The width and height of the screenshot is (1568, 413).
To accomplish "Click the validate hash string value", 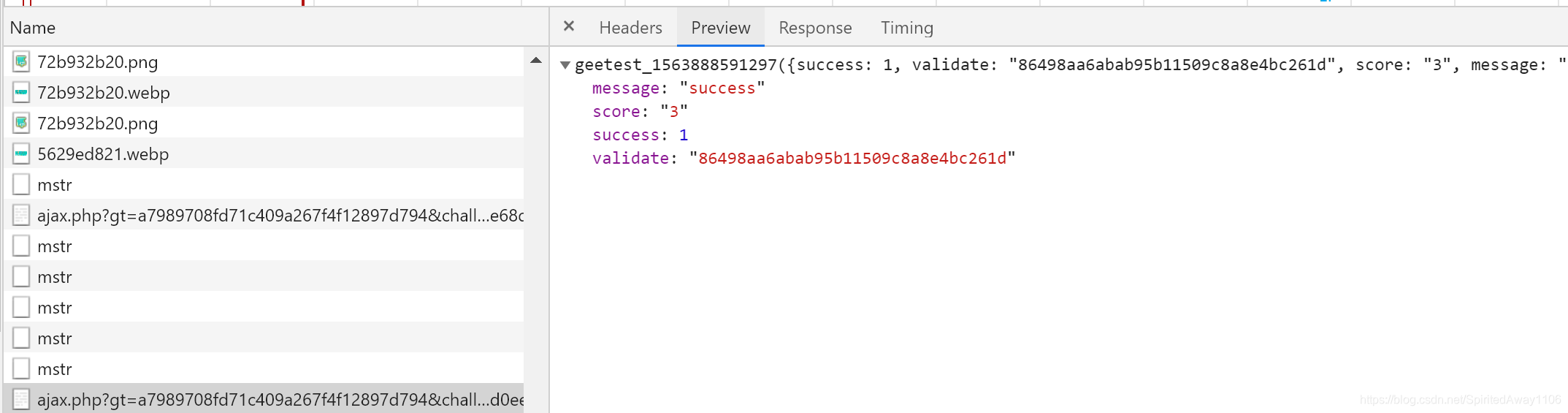I will tap(852, 158).
